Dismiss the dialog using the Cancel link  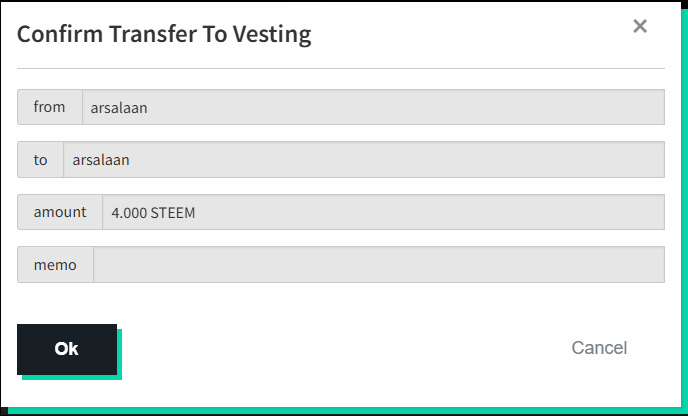click(598, 348)
